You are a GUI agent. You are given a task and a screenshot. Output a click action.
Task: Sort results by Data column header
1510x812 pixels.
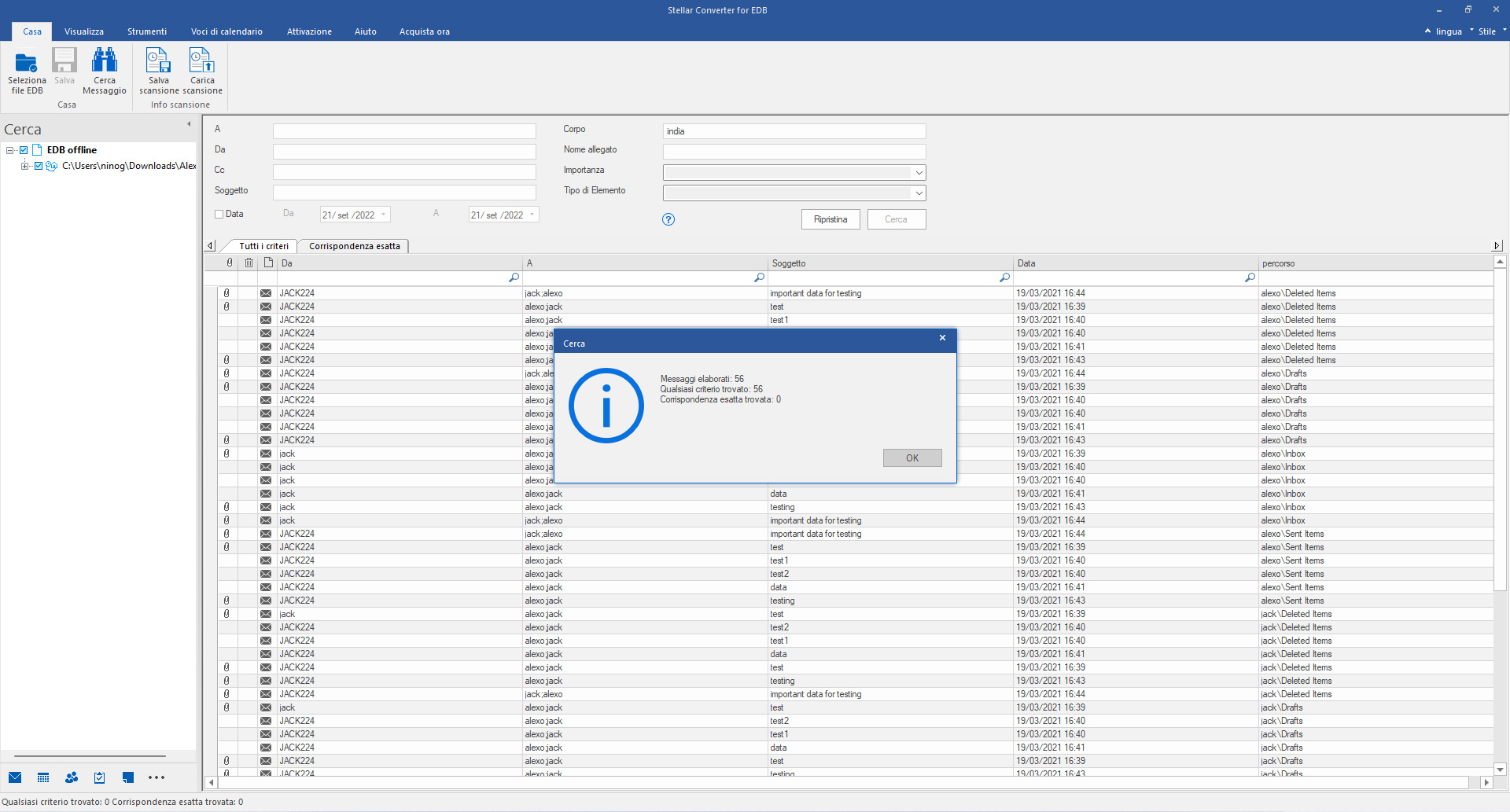[x=1136, y=263]
